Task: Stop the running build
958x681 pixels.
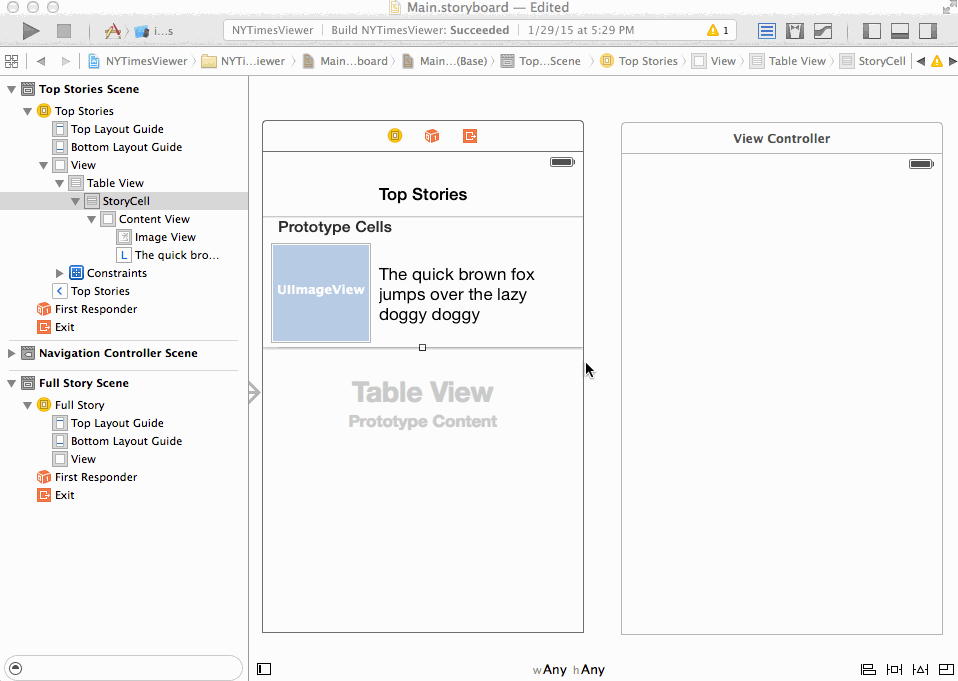Action: pyautogui.click(x=64, y=31)
